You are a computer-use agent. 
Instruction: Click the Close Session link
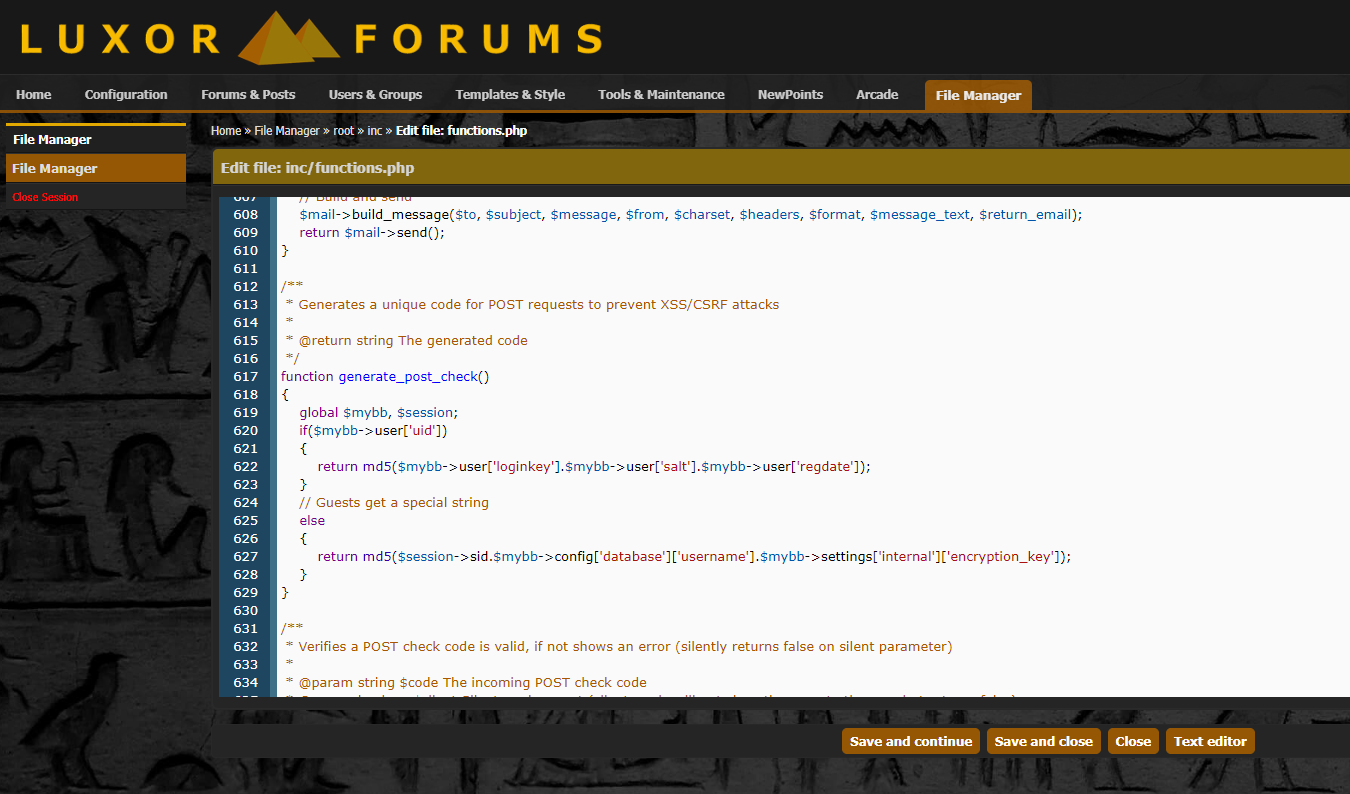coord(45,197)
